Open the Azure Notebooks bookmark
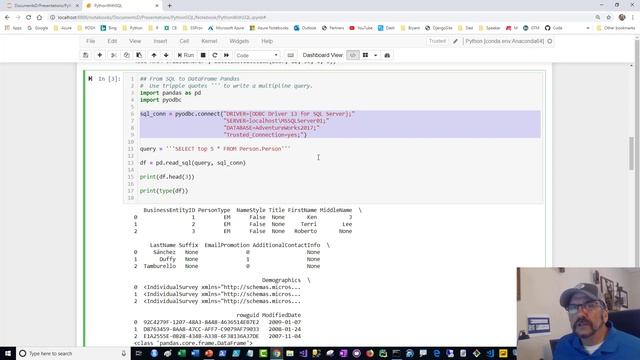This screenshot has width=640, height=360. pos(269,28)
